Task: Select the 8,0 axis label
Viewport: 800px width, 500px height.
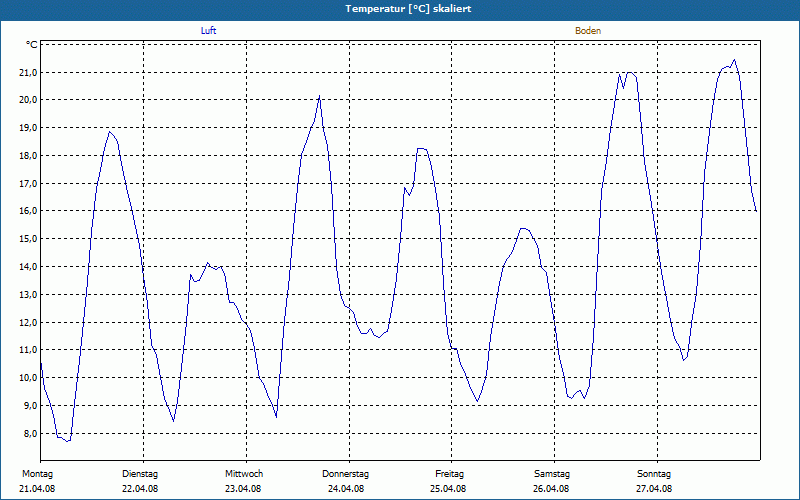Action: coord(31,434)
